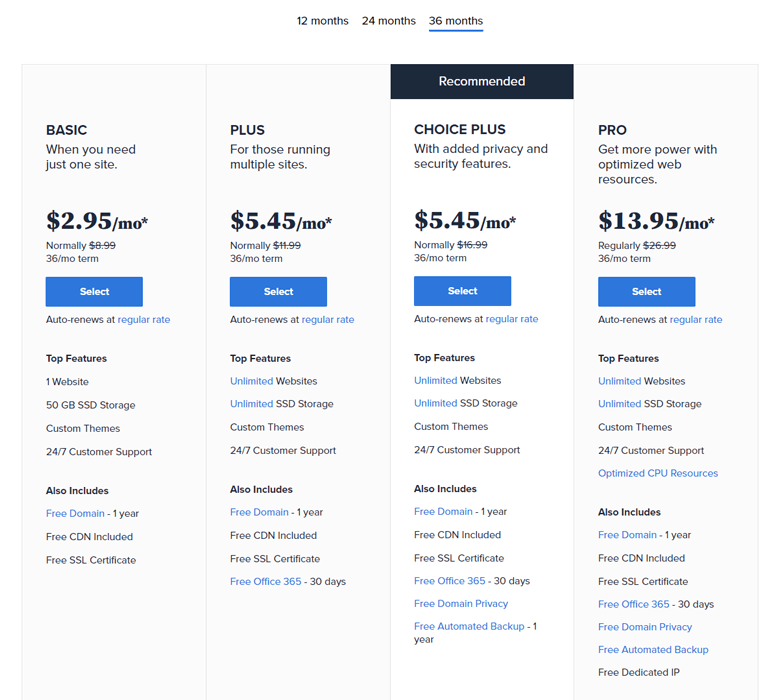Click Unlimited SSD Storage link in PRO plan
The width and height of the screenshot is (762, 700).
pyautogui.click(x=620, y=404)
